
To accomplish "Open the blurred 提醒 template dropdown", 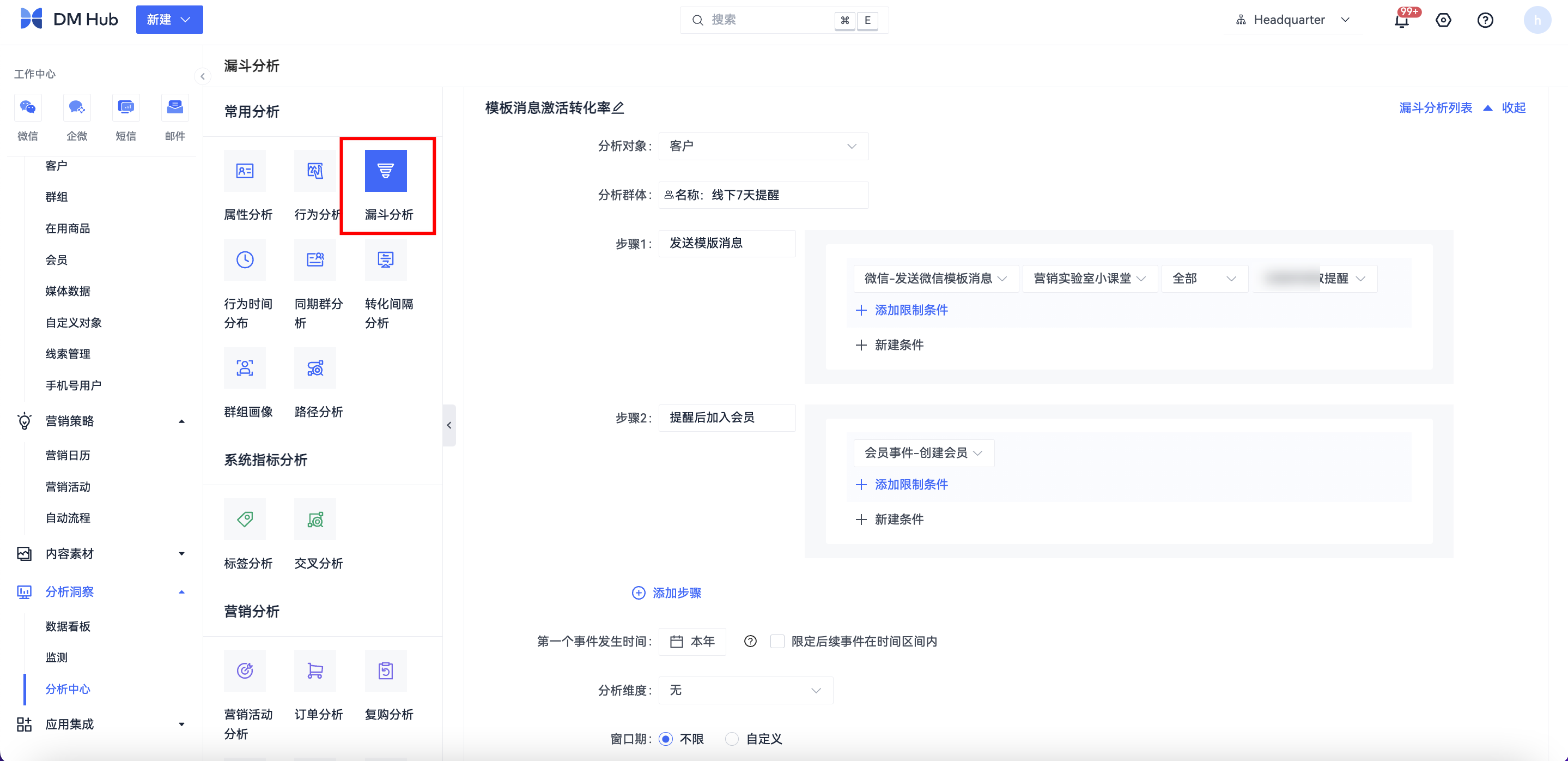I will click(x=1315, y=278).
